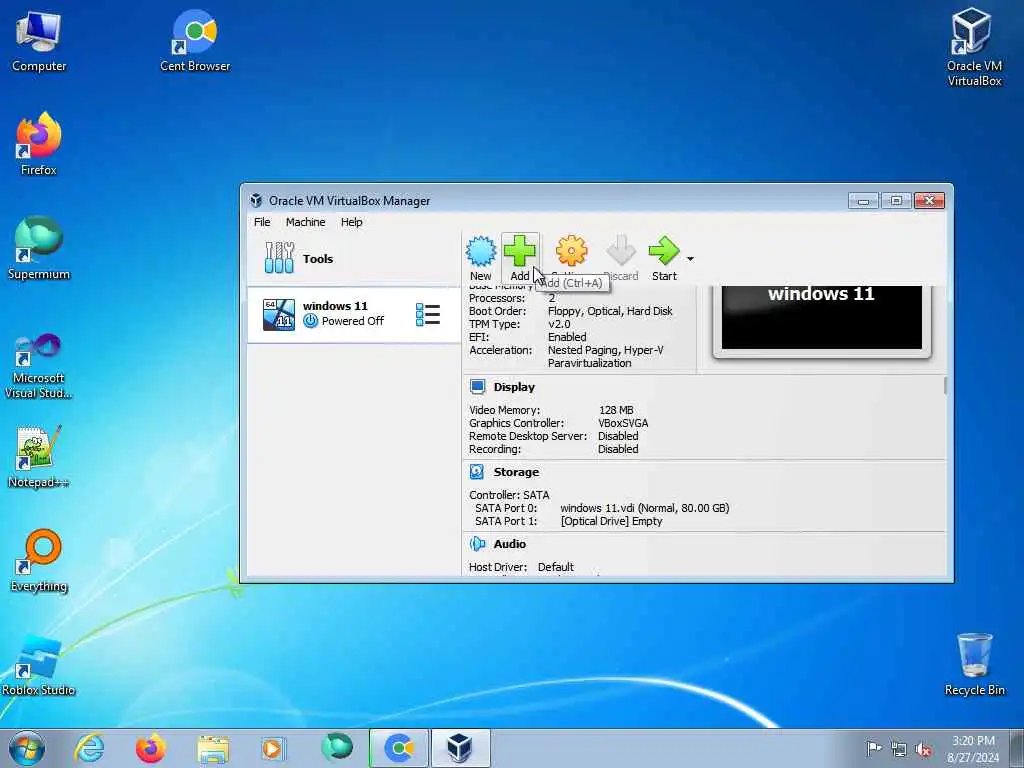Open the orange gear Settings icon
This screenshot has height=768, width=1024.
(571, 251)
